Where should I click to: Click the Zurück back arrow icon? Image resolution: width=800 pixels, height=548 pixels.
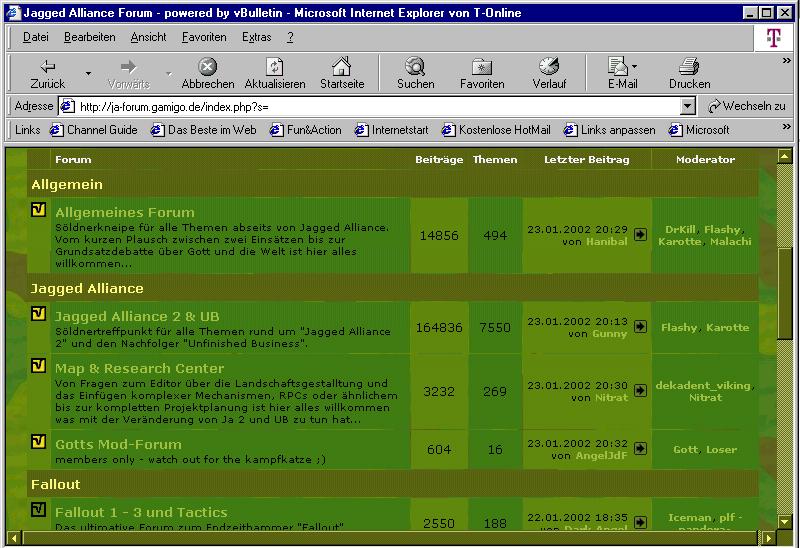pyautogui.click(x=47, y=67)
